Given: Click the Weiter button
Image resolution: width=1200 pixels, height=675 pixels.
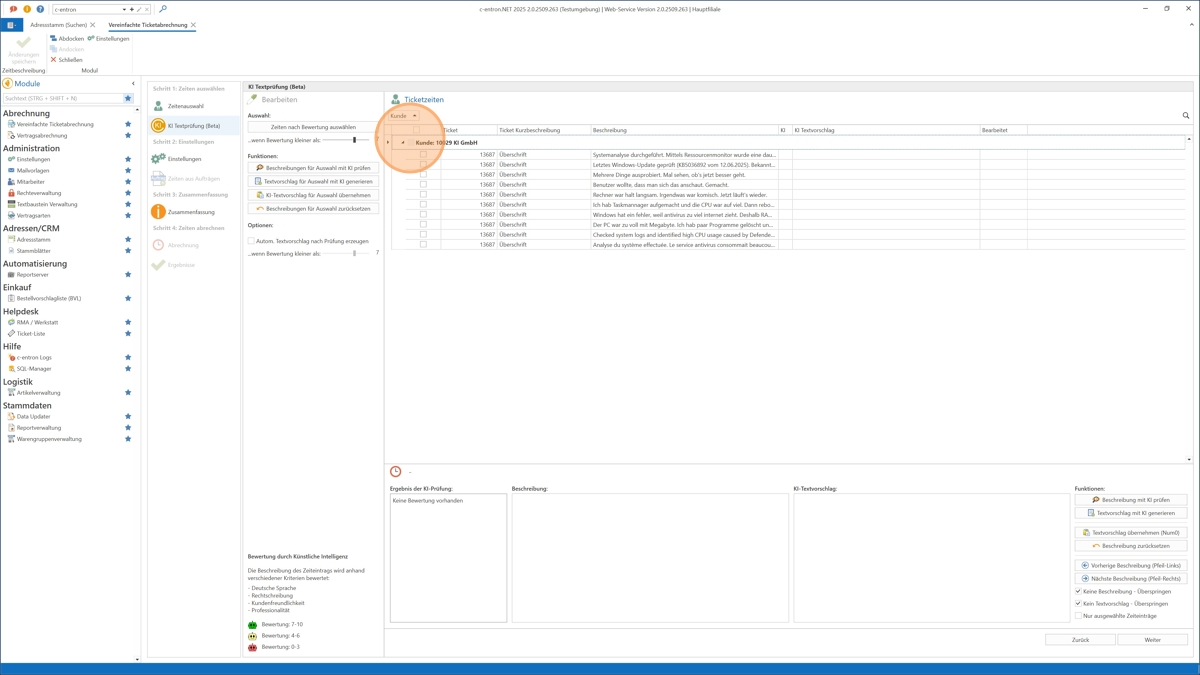Looking at the screenshot, I should pos(1152,640).
